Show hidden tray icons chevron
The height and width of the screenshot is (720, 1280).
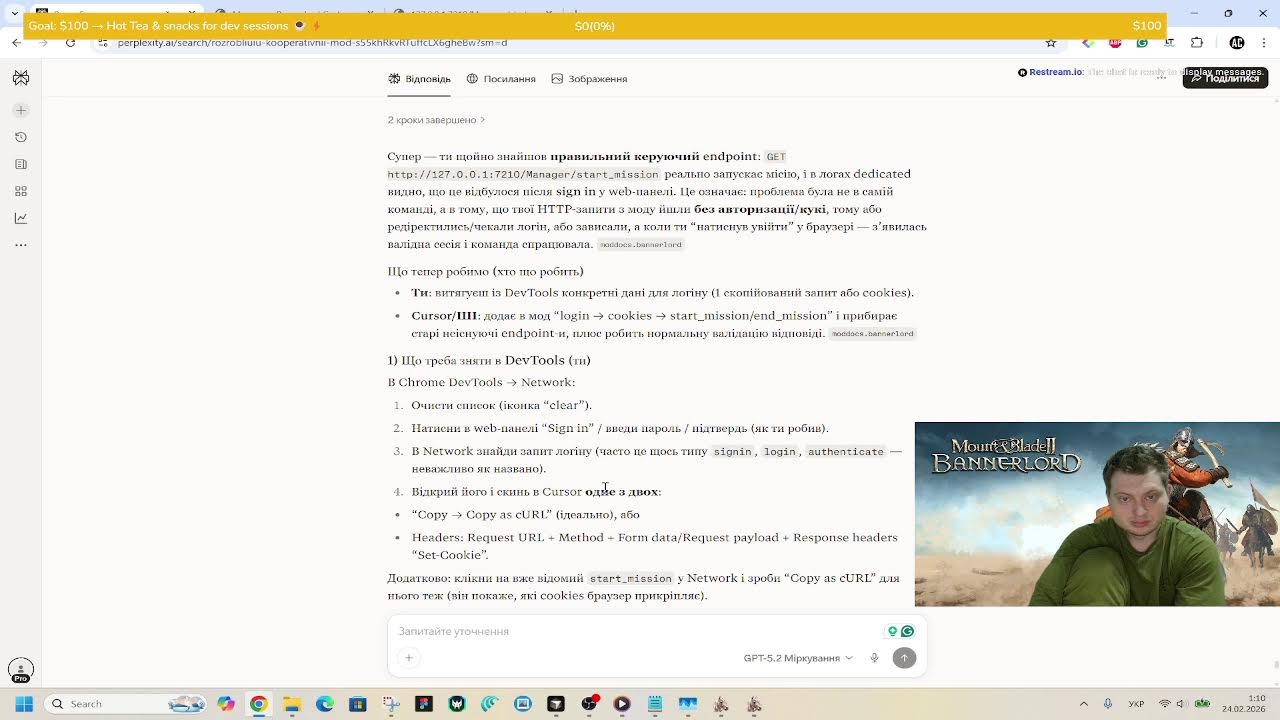pos(1084,704)
